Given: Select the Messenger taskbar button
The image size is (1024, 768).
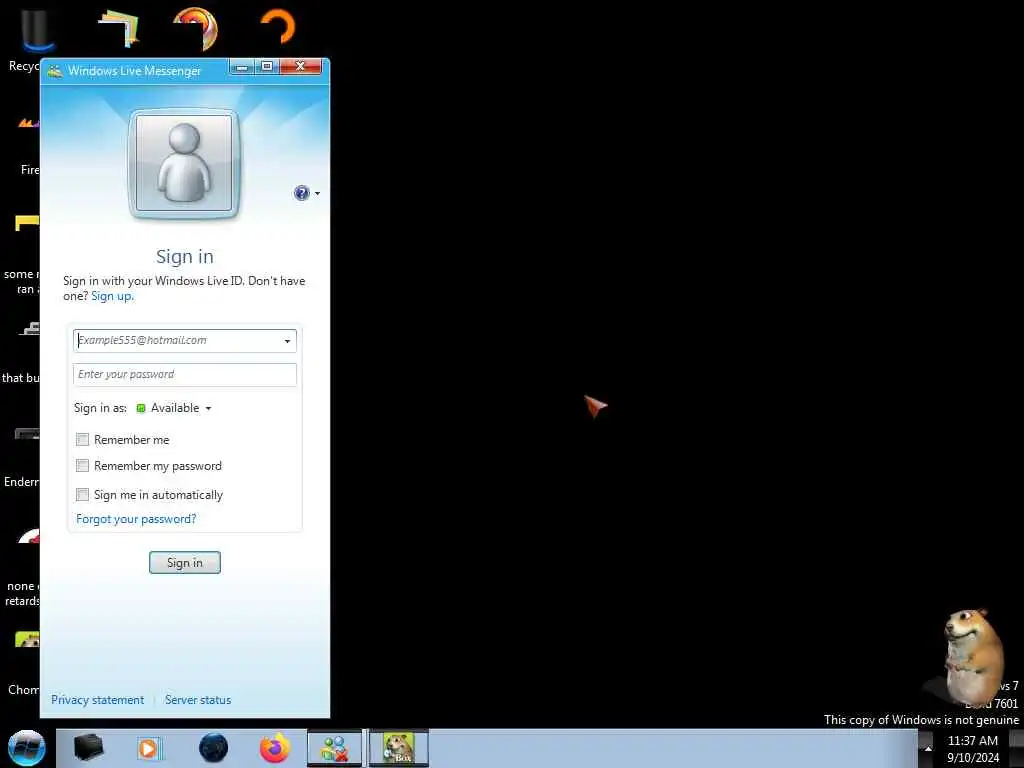Looking at the screenshot, I should 334,748.
